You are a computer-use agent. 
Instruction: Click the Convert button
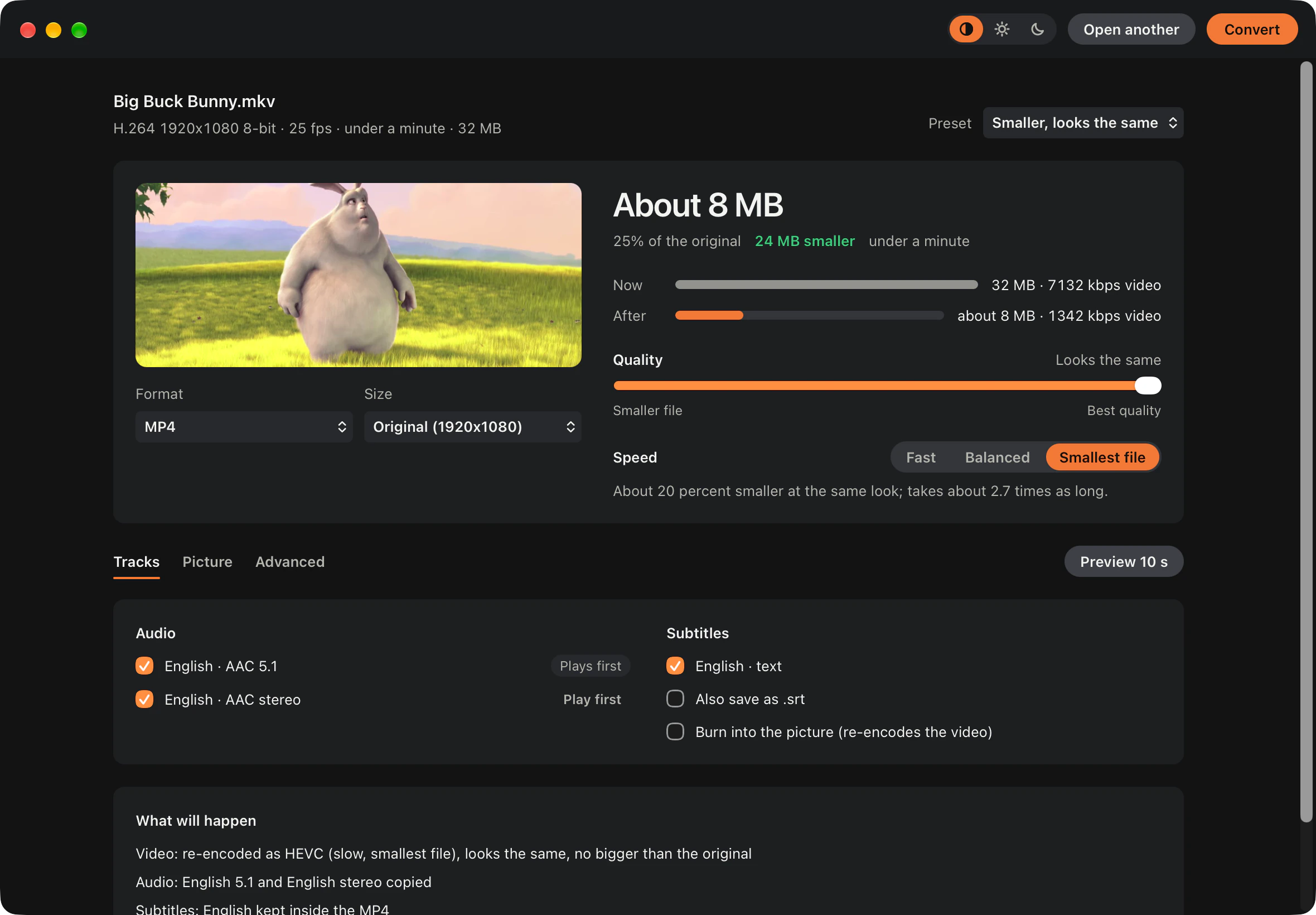click(1252, 29)
